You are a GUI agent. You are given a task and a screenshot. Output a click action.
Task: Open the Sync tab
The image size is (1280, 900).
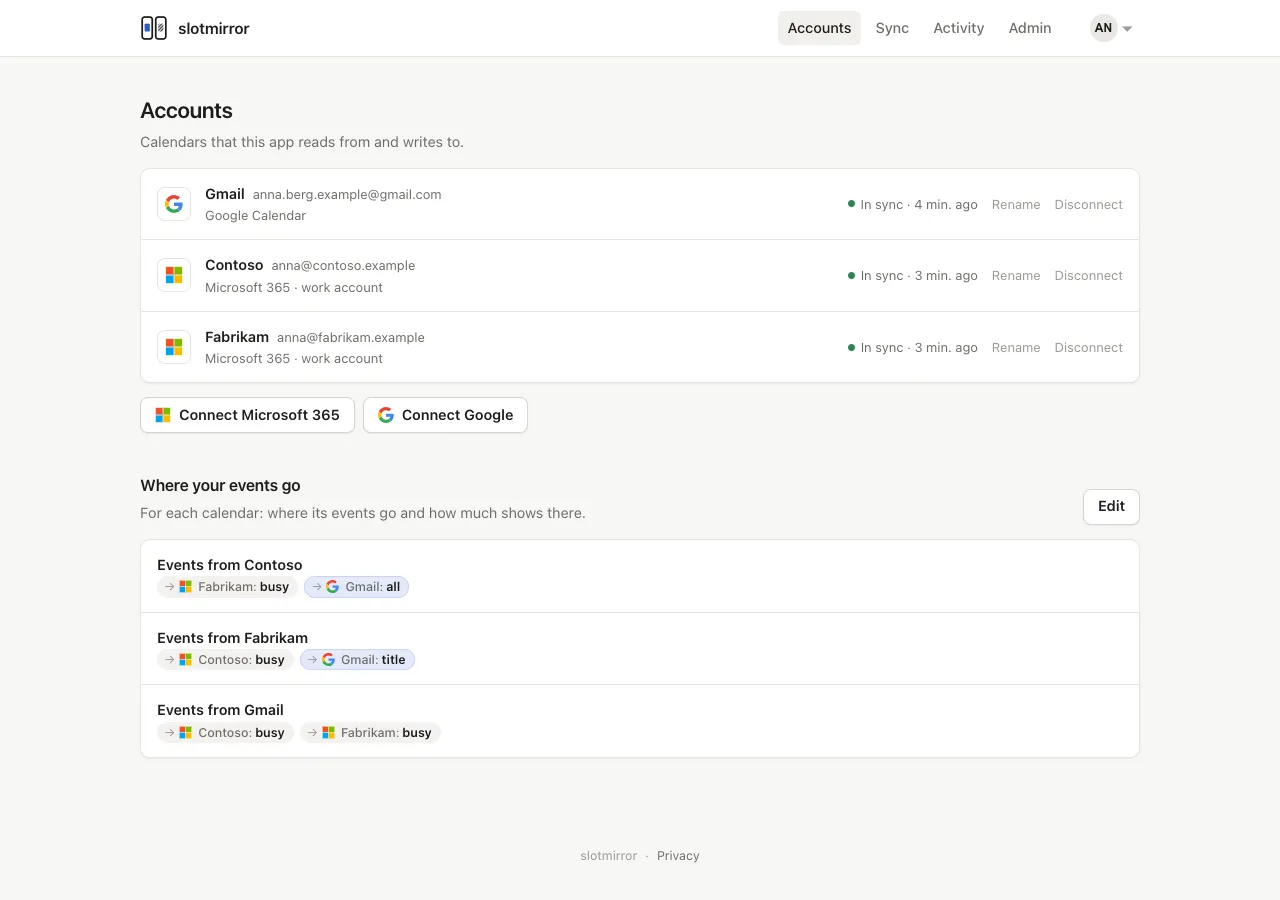[892, 28]
